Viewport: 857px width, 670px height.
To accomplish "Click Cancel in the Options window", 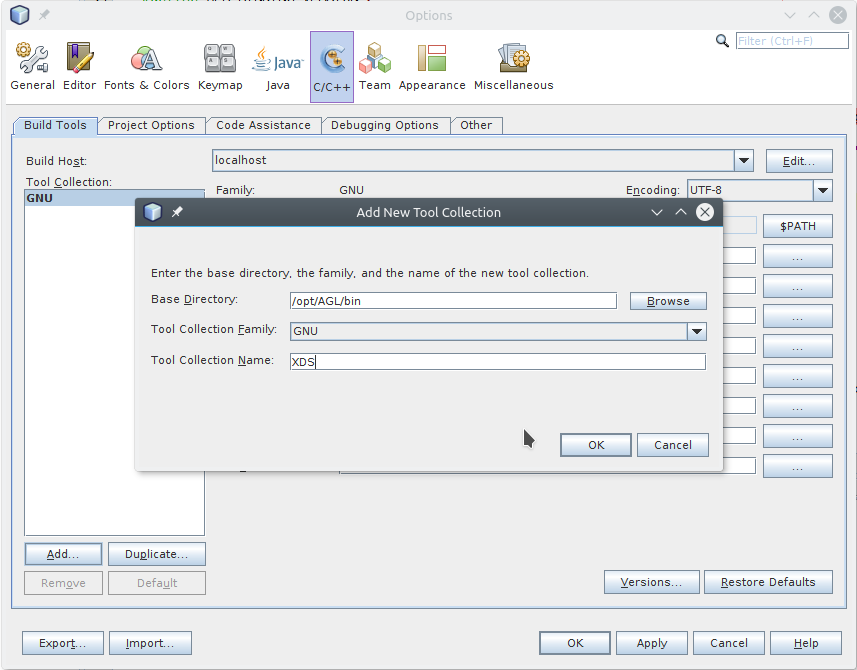I will click(729, 643).
